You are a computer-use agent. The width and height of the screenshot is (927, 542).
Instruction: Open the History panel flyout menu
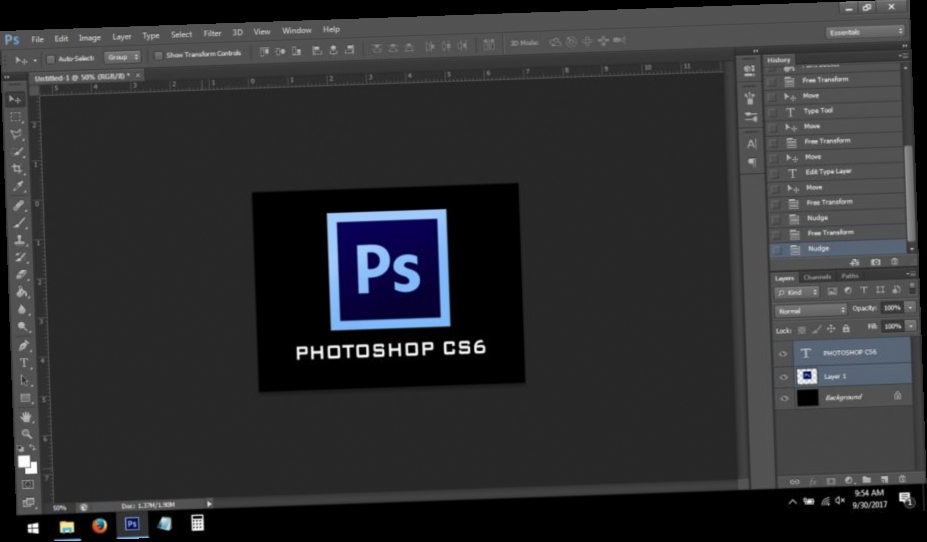click(x=903, y=56)
